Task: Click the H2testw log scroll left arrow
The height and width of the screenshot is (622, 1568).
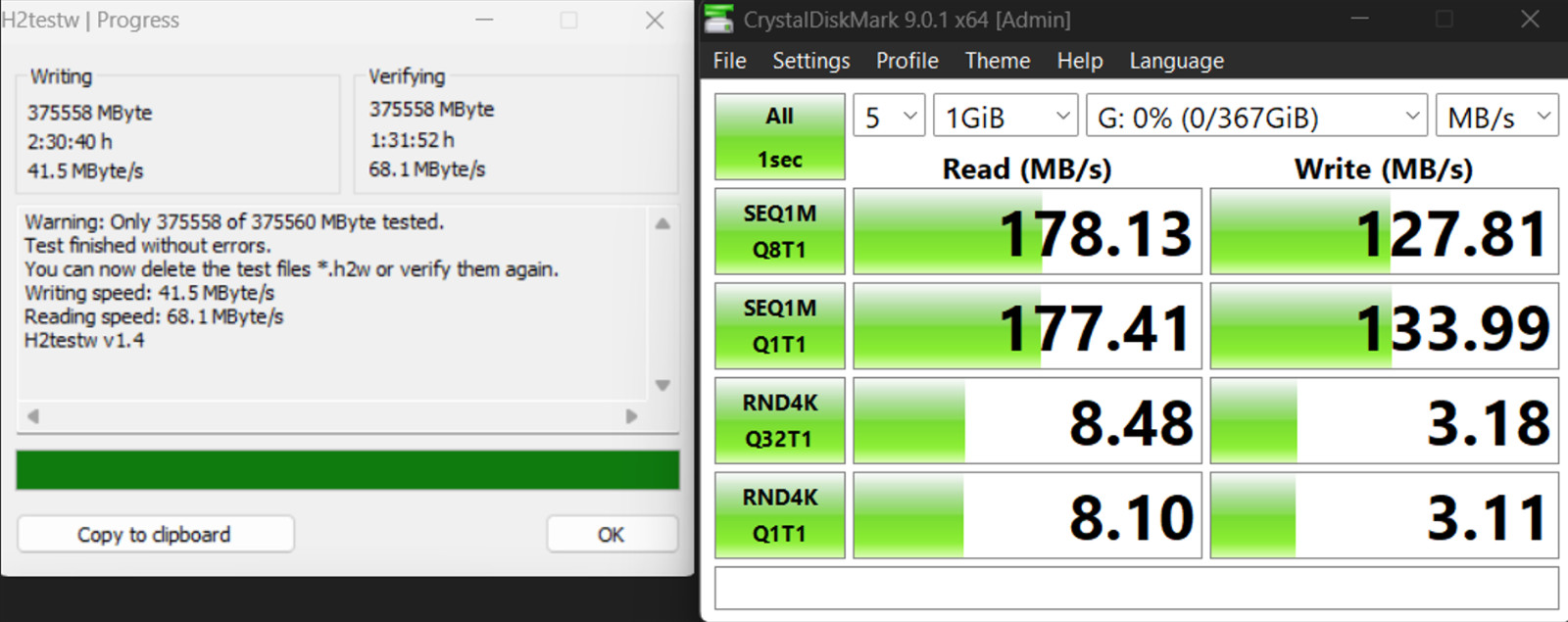Action: 32,415
